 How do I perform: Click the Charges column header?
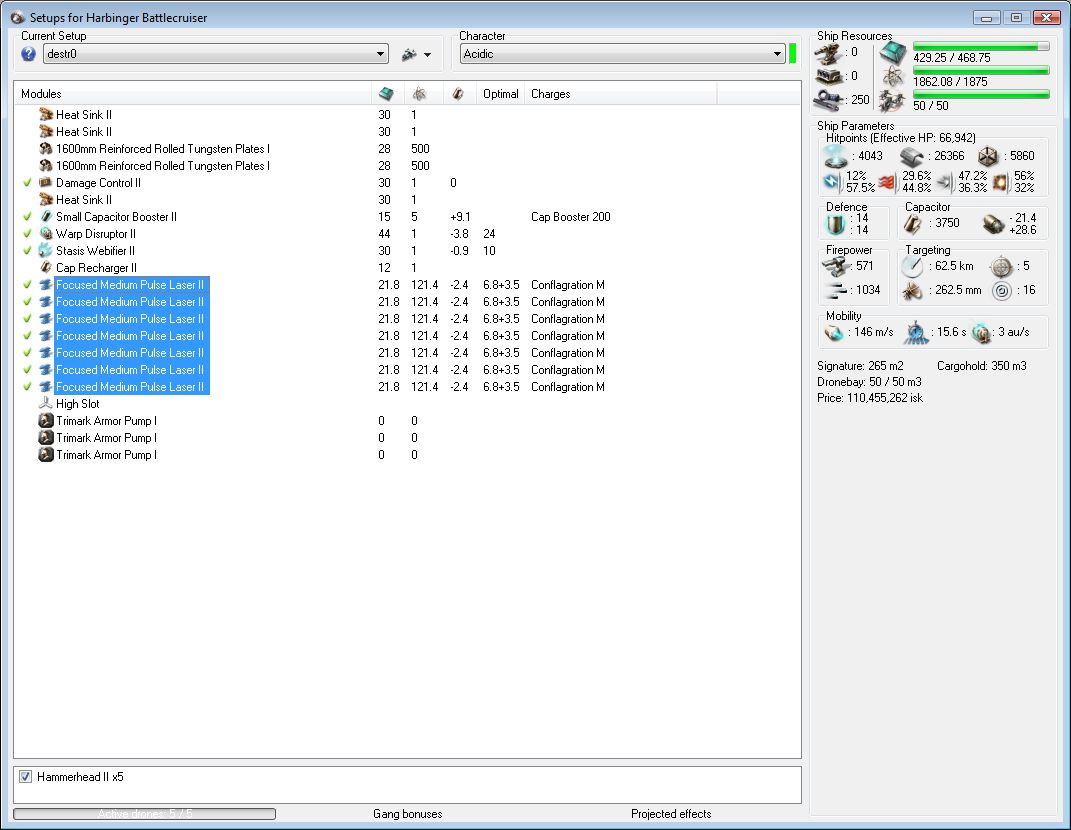551,94
